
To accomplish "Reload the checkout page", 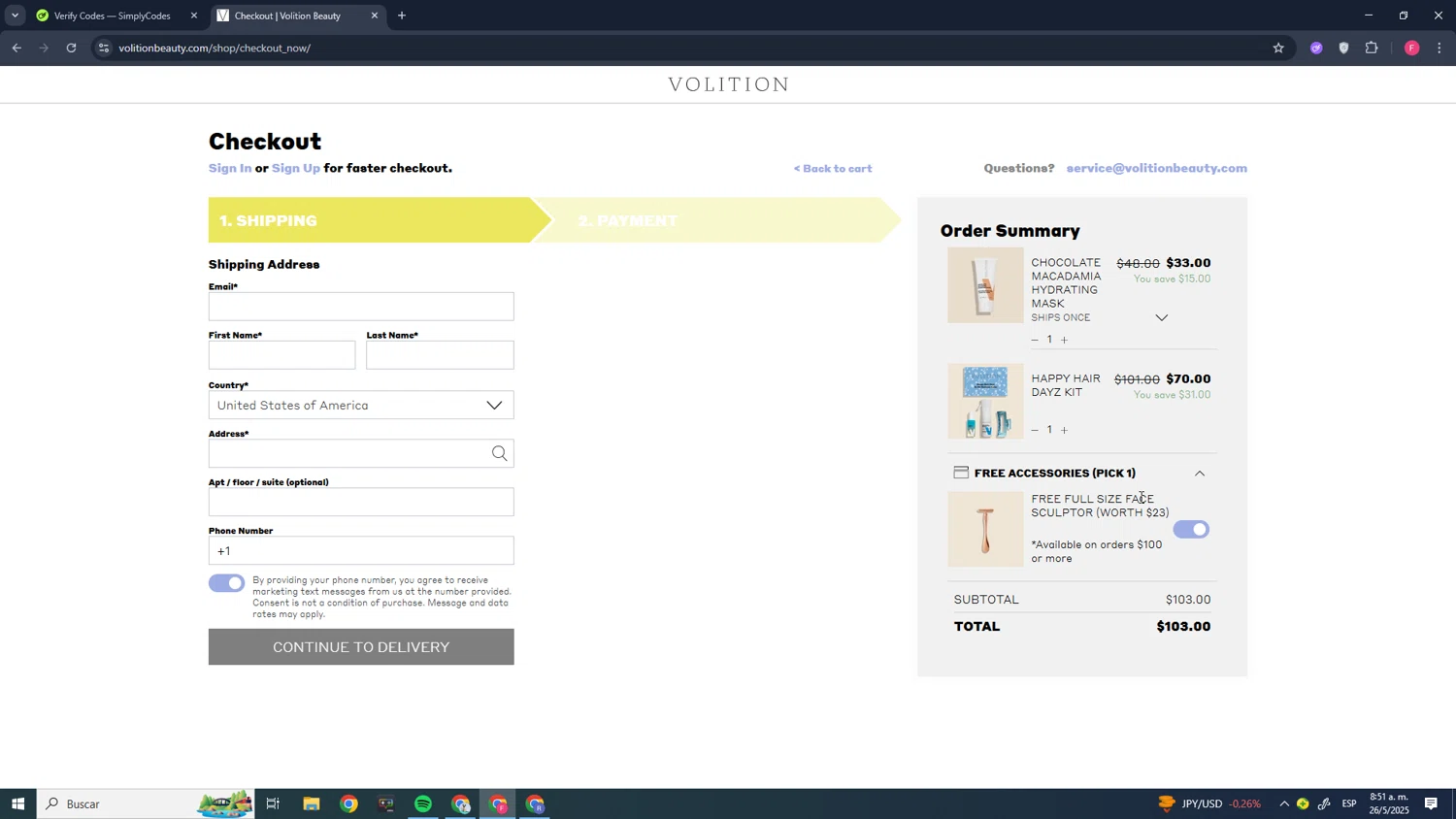I will click(71, 48).
